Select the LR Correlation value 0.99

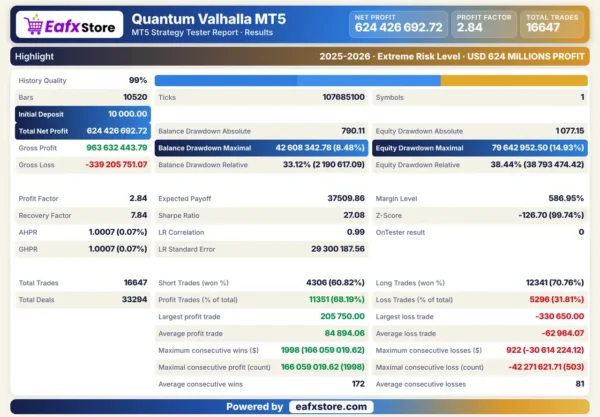pyautogui.click(x=355, y=232)
